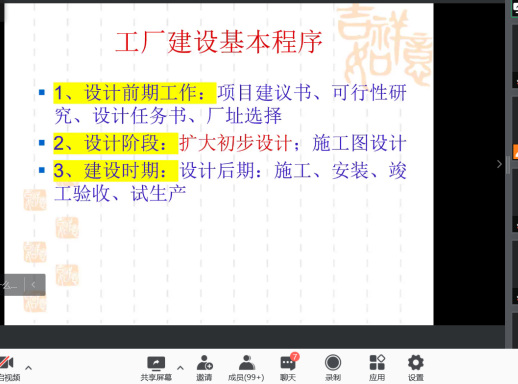Start 录制 recording
Image resolution: width=518 pixels, height=384 pixels.
click(x=333, y=368)
